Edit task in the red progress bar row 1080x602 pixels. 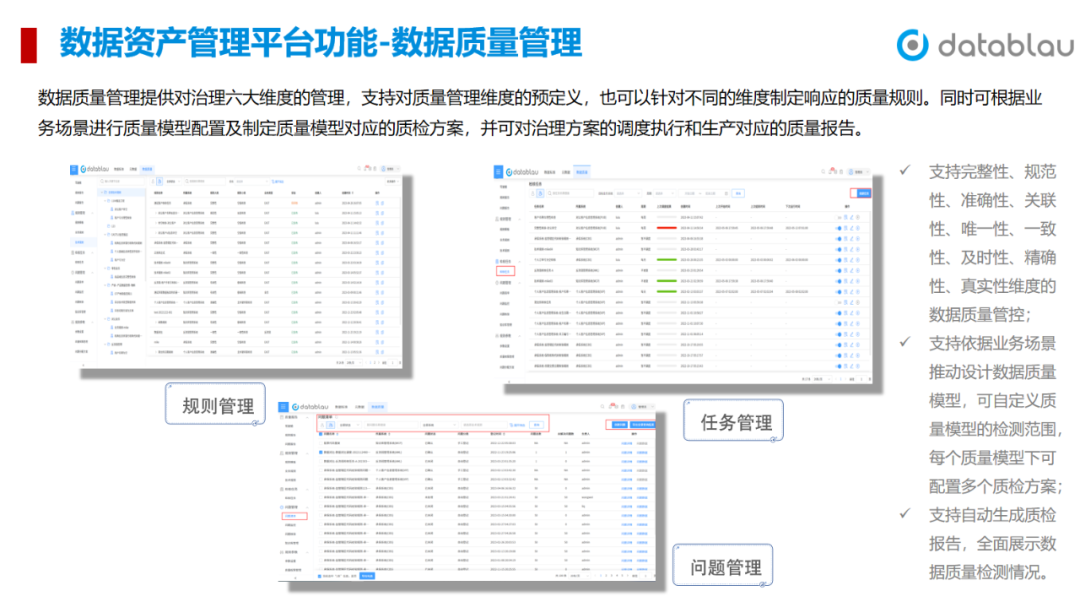(851, 228)
